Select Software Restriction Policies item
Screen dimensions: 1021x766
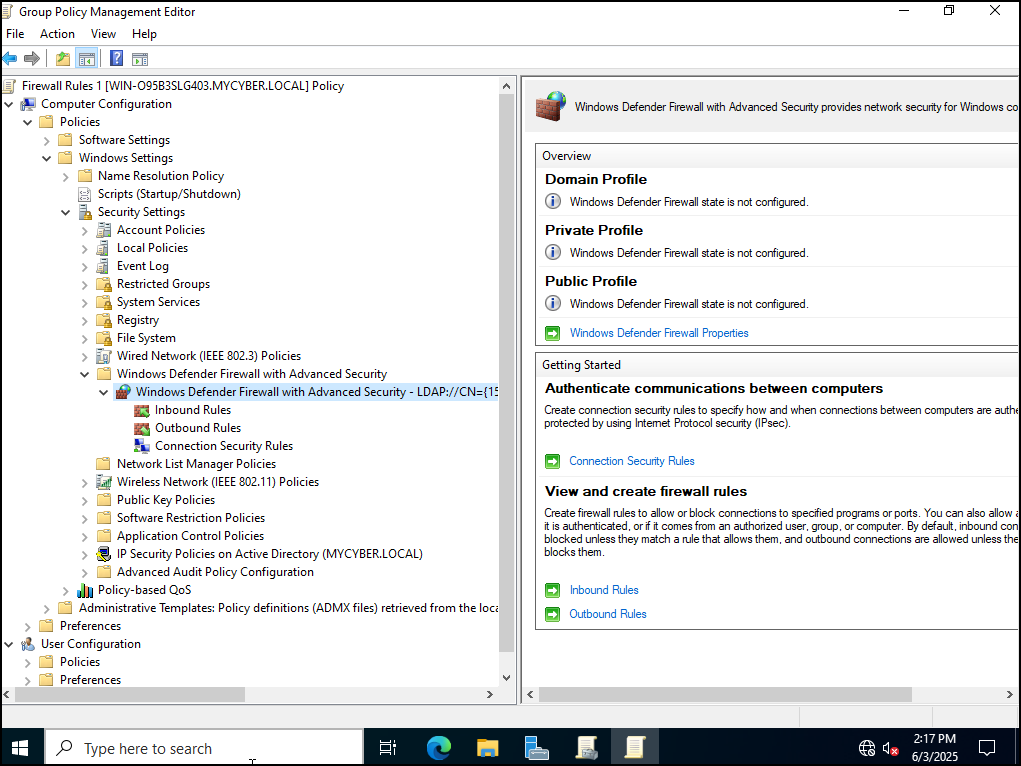pyautogui.click(x=191, y=518)
